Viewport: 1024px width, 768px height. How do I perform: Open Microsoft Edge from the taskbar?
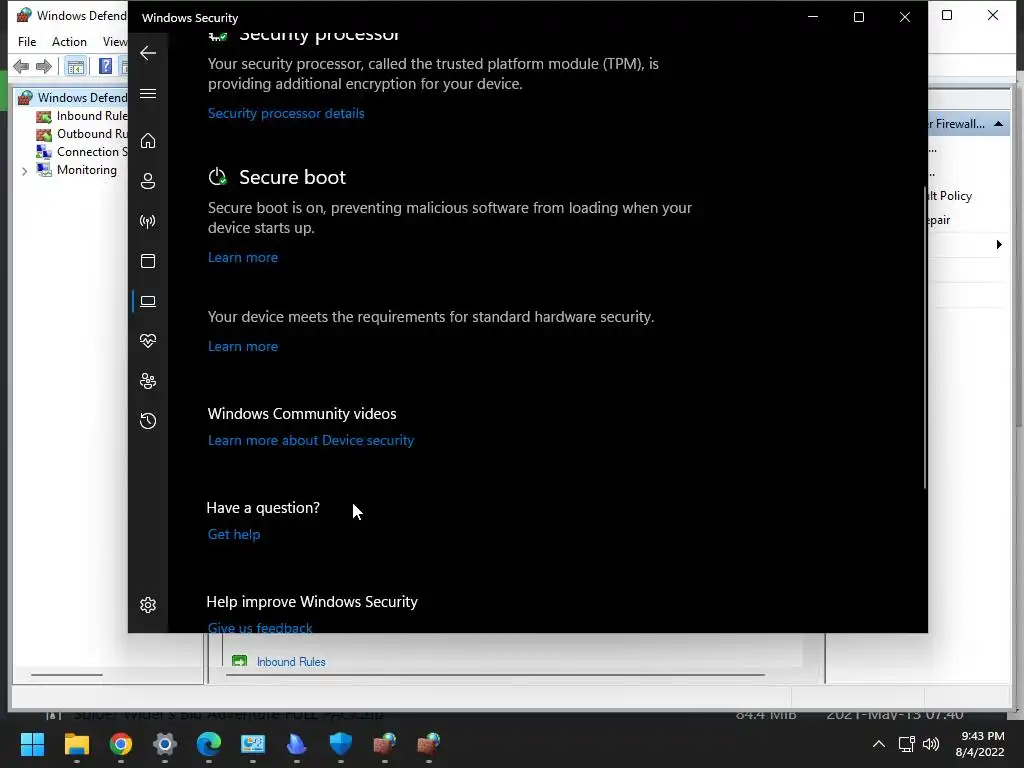point(209,744)
